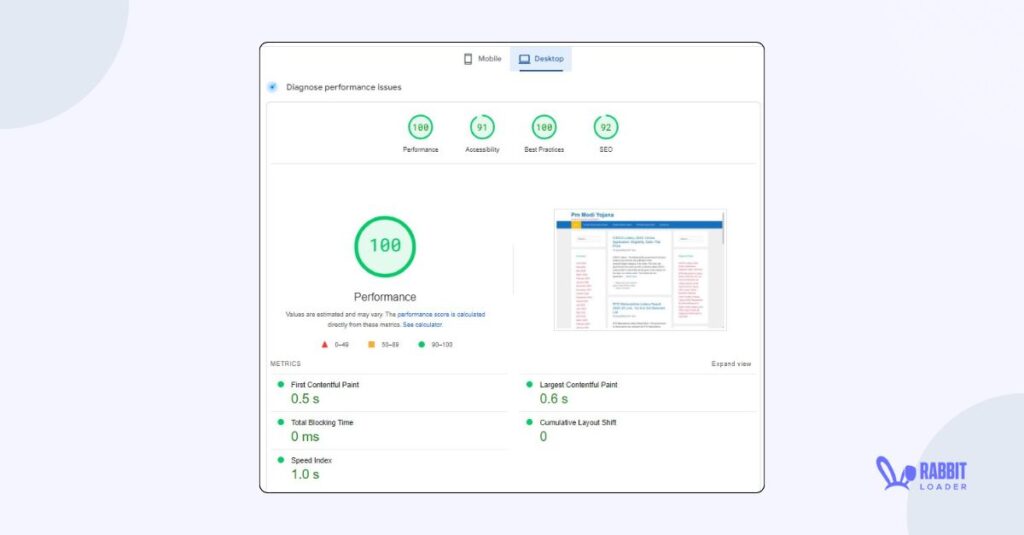Click the green dot beside First Contentful Paint
The image size is (1024, 535).
pos(281,384)
